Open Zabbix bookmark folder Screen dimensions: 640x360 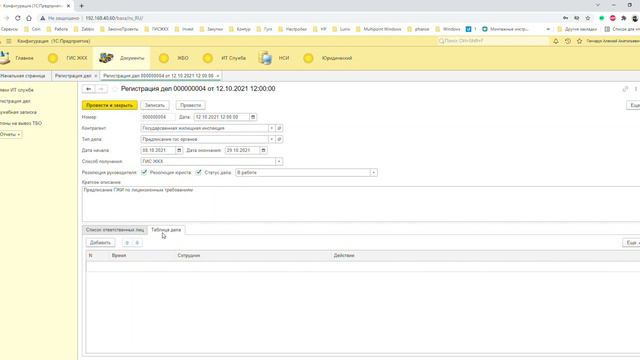84,29
